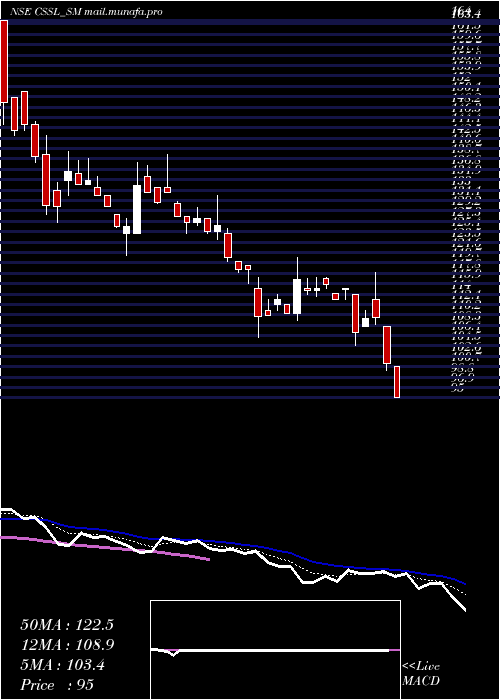
Task: Click the end of the blue moving average line
Action: click(x=465, y=583)
